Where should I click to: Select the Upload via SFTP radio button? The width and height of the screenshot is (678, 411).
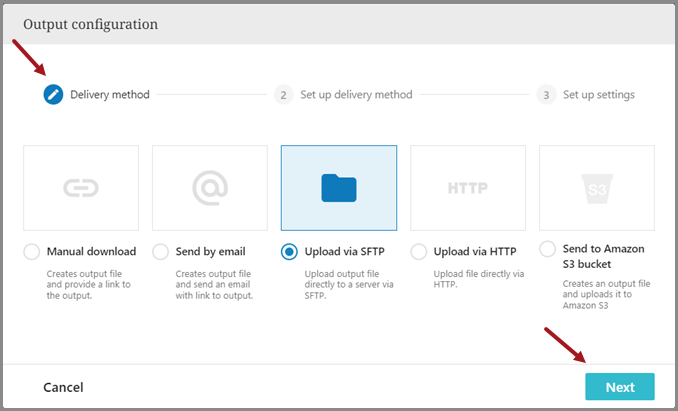pos(290,252)
